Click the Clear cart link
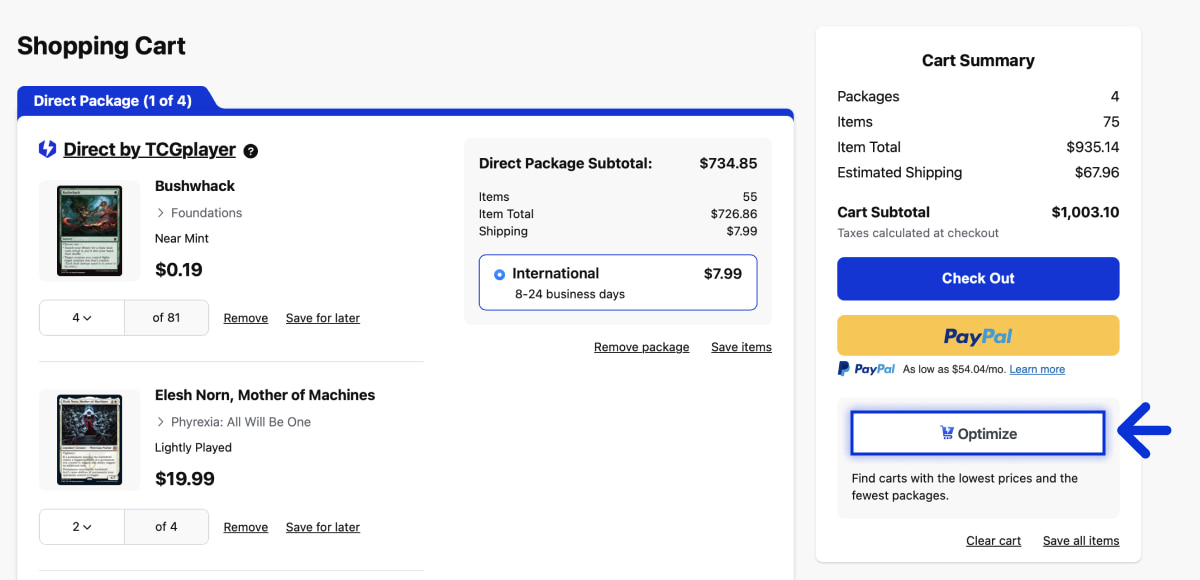Viewport: 1200px width, 580px height. [993, 541]
